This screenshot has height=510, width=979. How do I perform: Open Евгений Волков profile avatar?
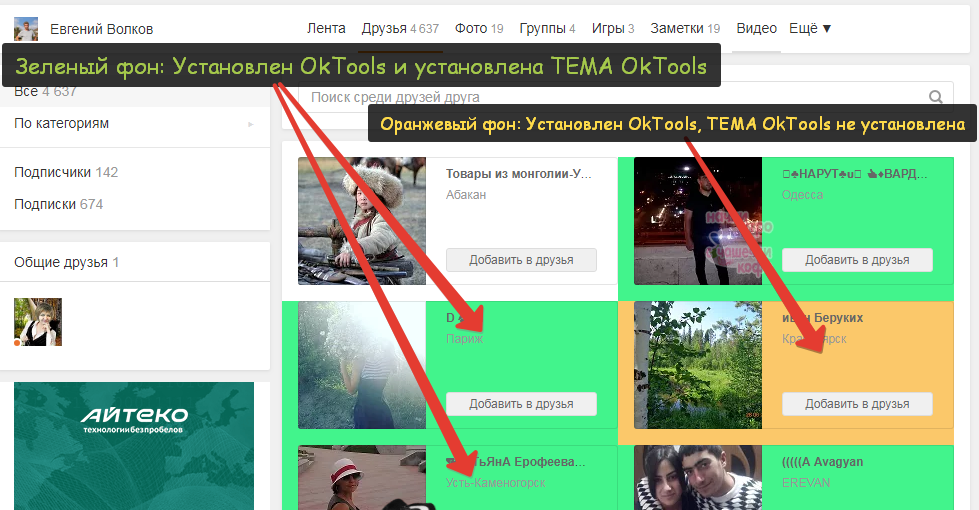(x=26, y=29)
